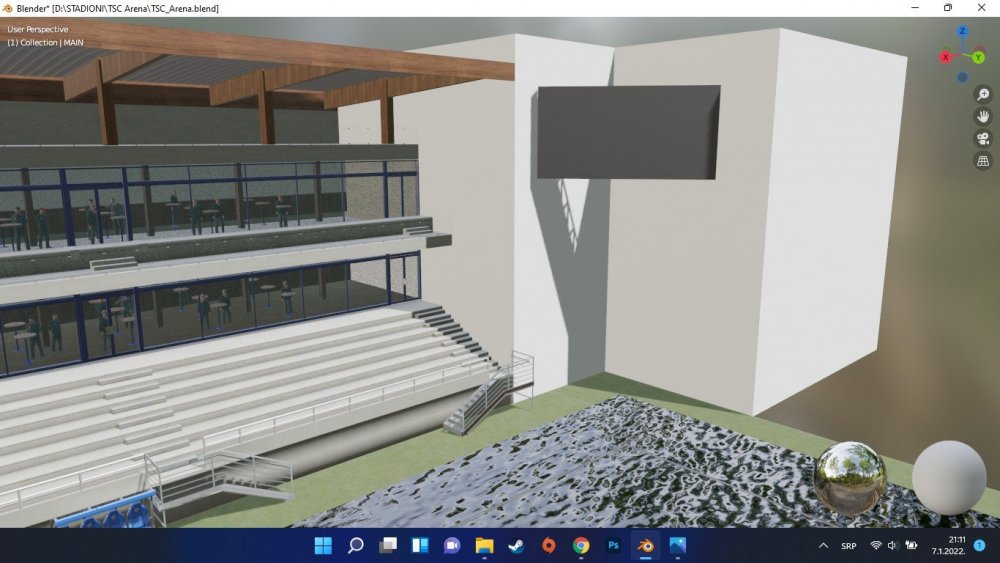Snap view to red X axis
Image resolution: width=1000 pixels, height=563 pixels.
pyautogui.click(x=945, y=57)
